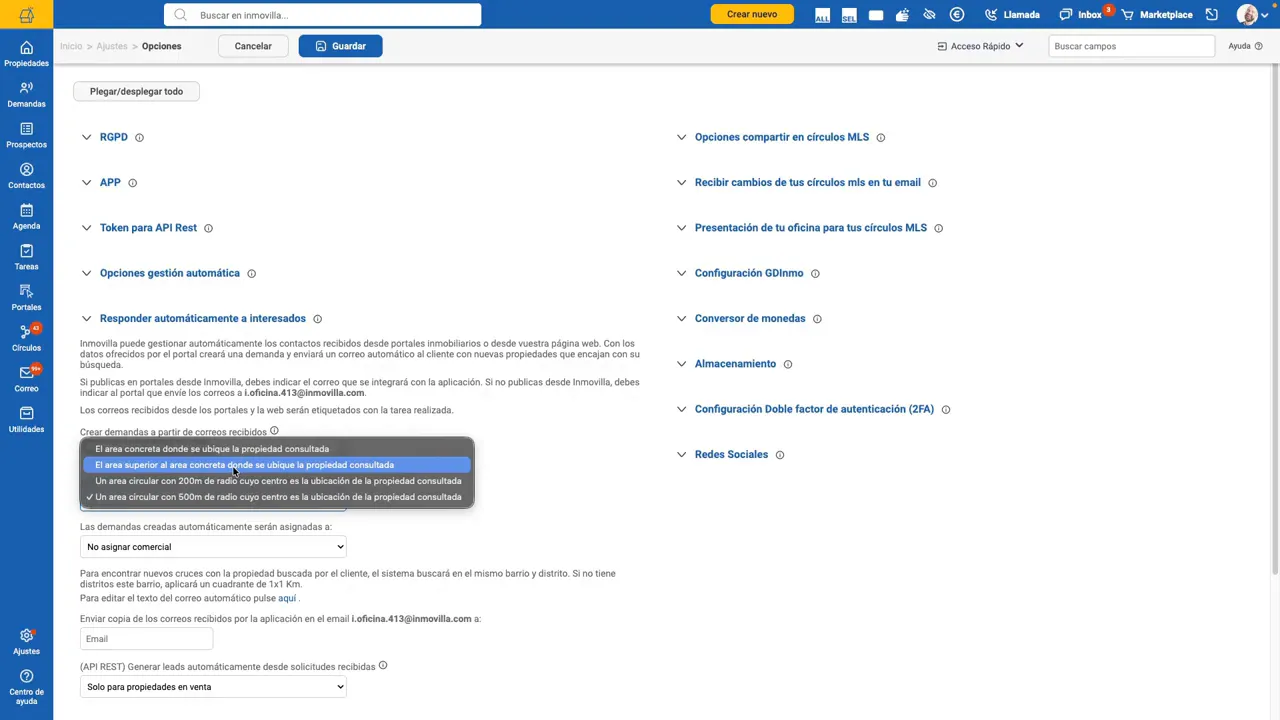Click the ALL icon in top bar
The width and height of the screenshot is (1280, 720).
pos(822,15)
